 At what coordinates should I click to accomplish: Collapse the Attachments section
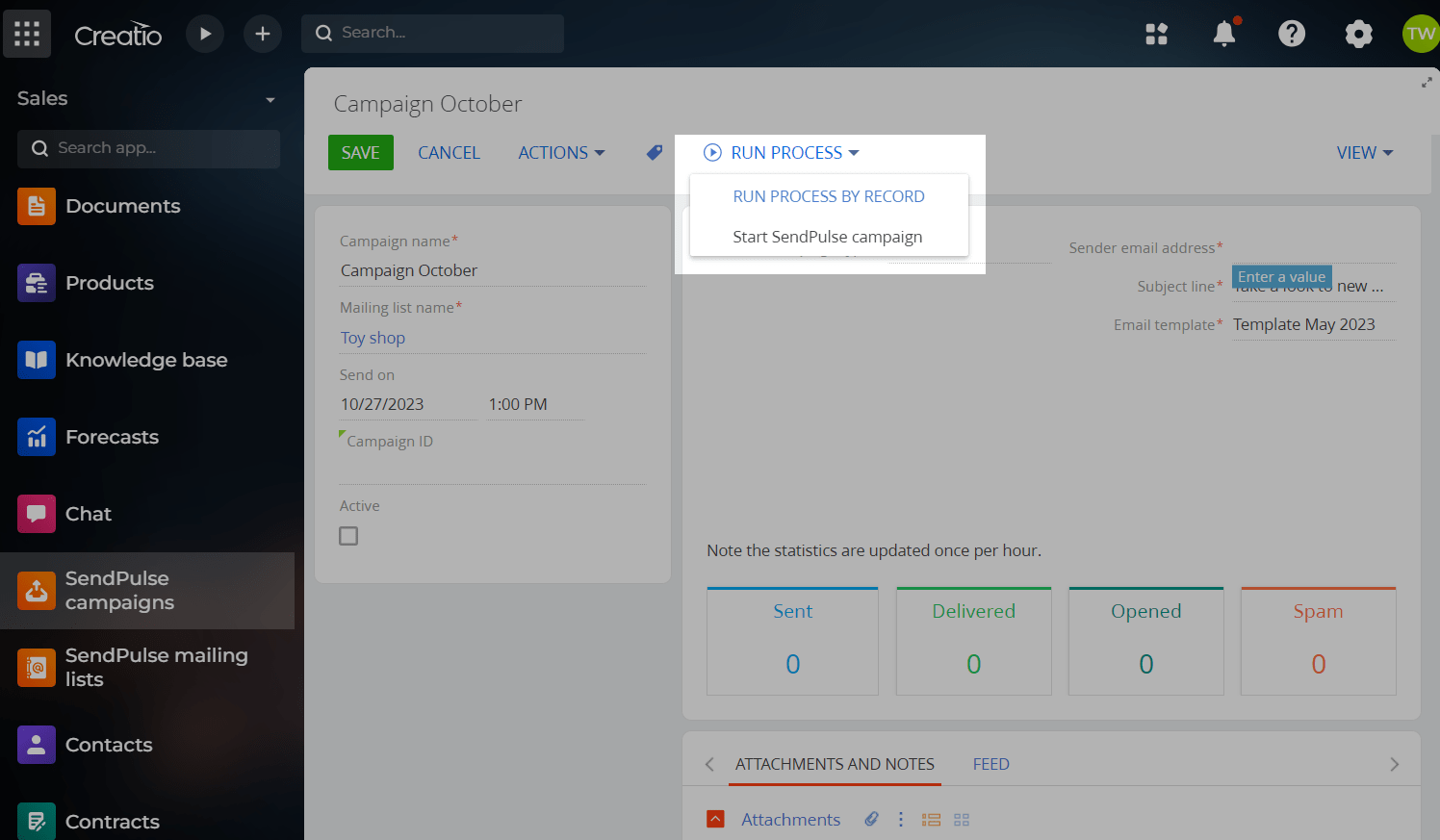pyautogui.click(x=715, y=819)
